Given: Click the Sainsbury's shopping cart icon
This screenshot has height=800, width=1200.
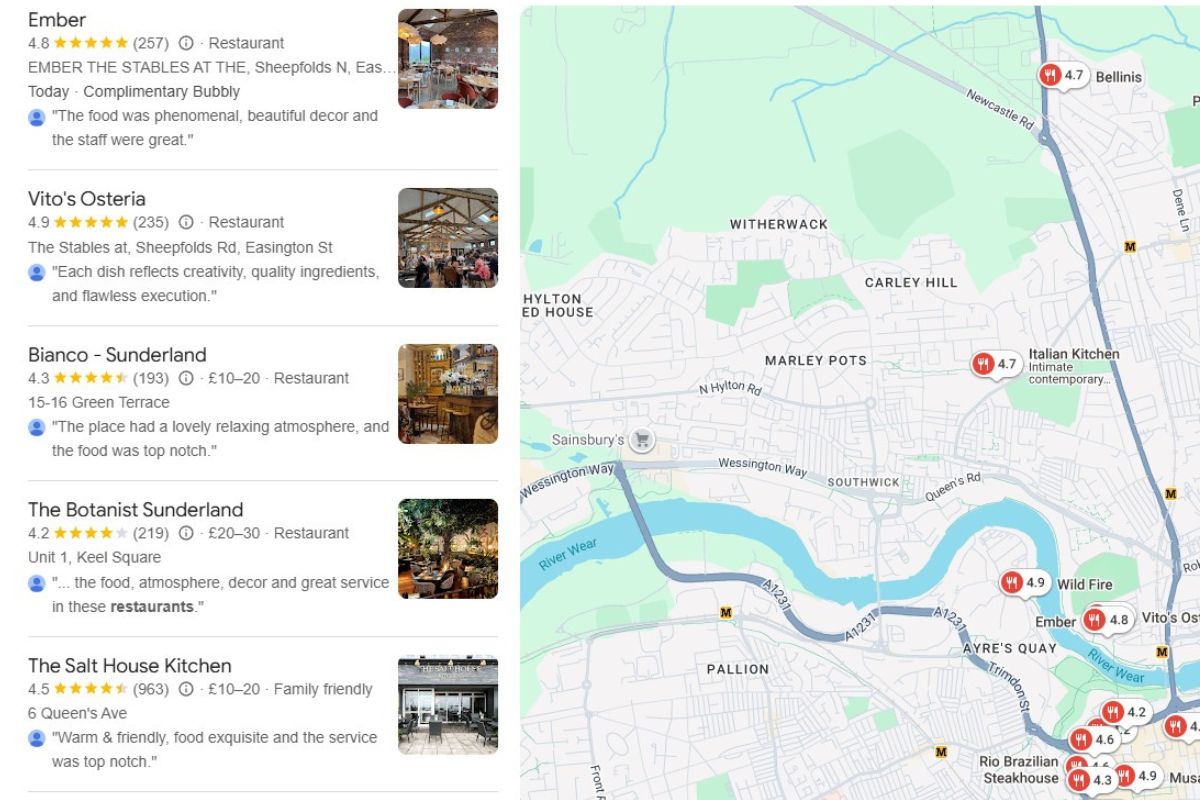Looking at the screenshot, I should click(640, 440).
